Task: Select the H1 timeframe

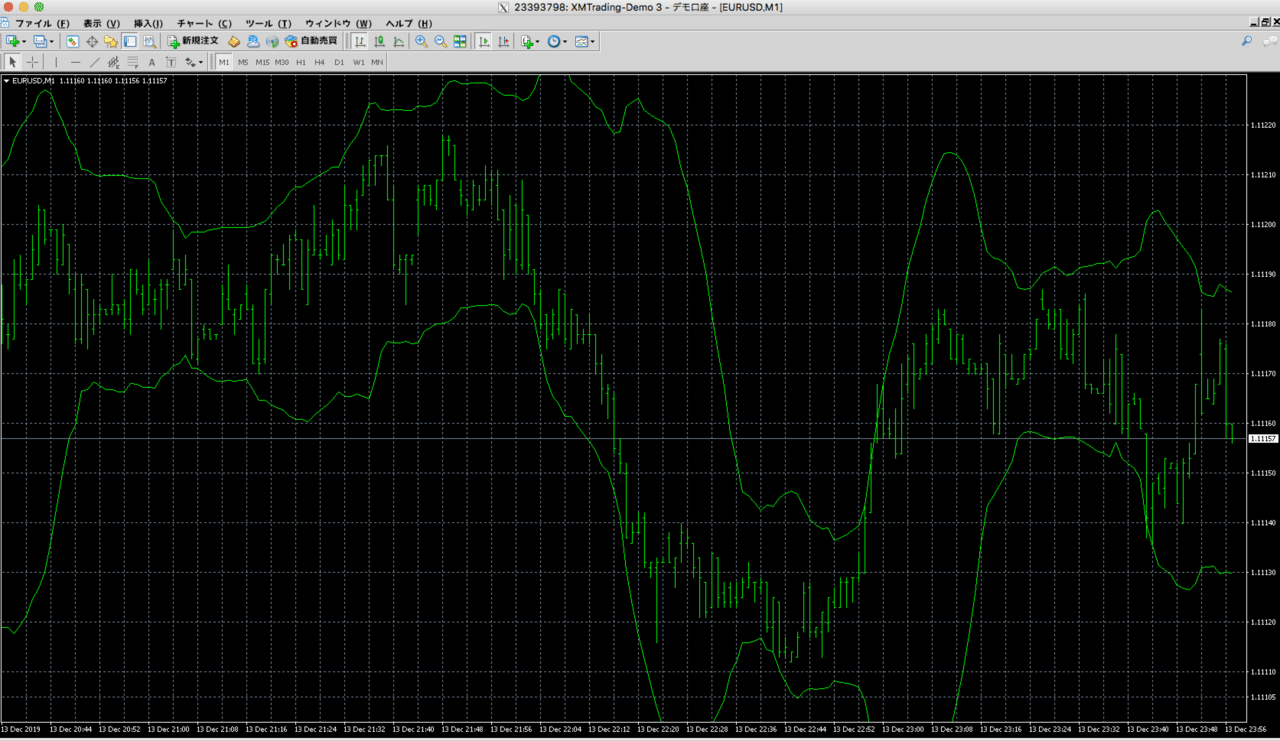Action: pos(301,62)
